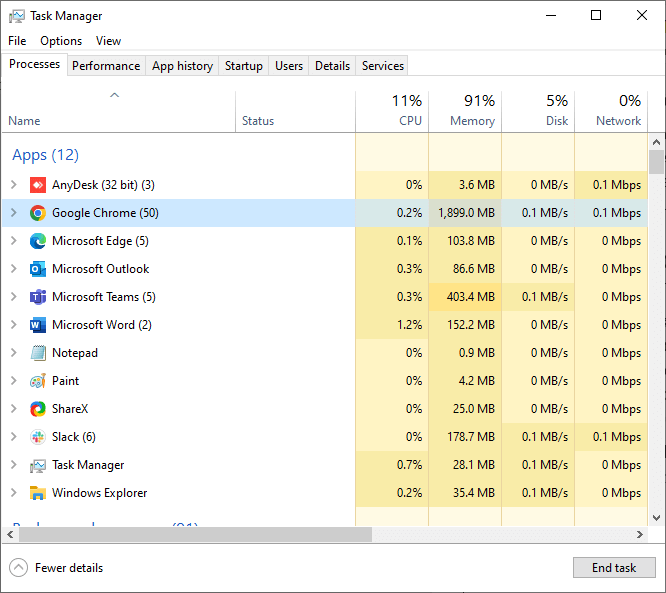Image resolution: width=666 pixels, height=593 pixels.
Task: Collapse view with Fewer details arrow icon
Action: point(18,568)
